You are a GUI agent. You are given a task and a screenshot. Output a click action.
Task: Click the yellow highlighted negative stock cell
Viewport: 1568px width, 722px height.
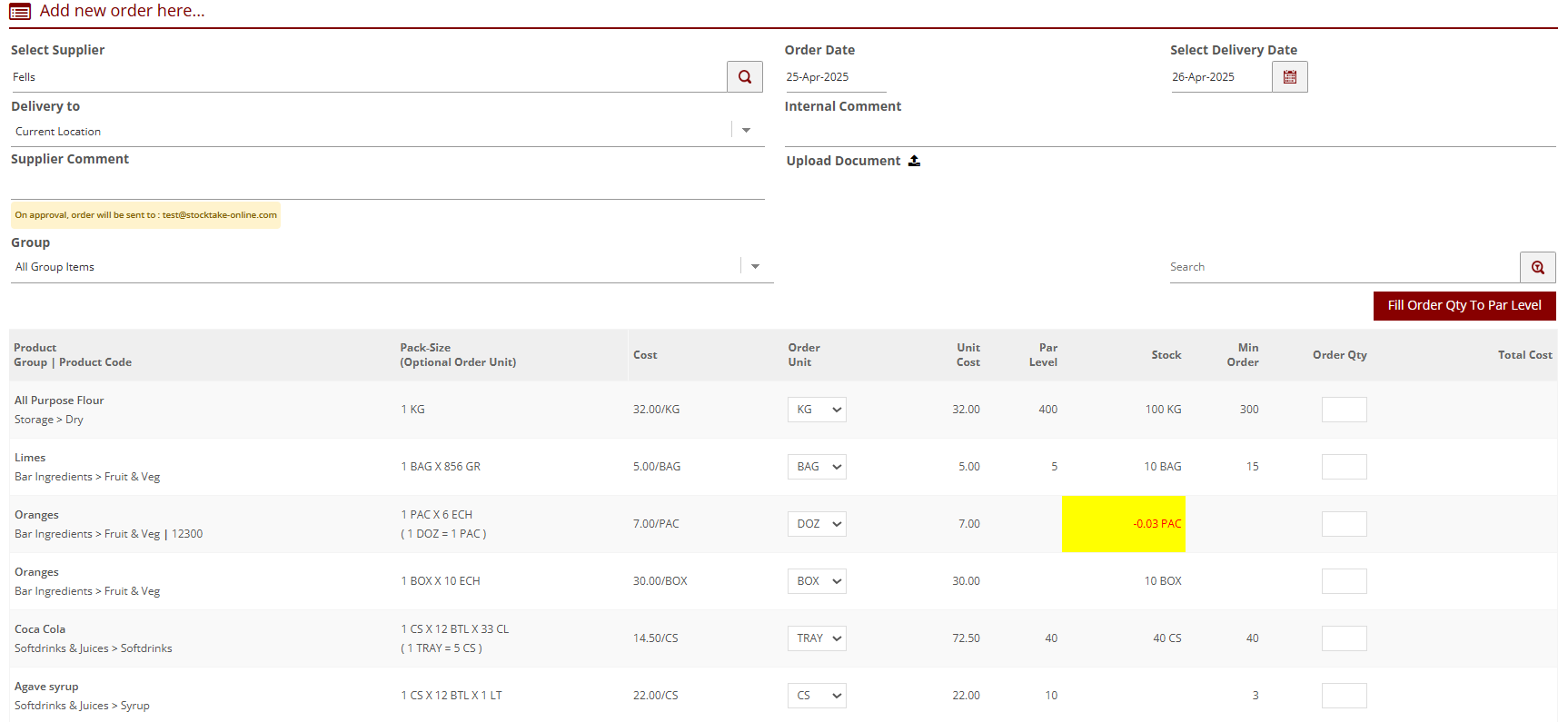click(x=1124, y=524)
